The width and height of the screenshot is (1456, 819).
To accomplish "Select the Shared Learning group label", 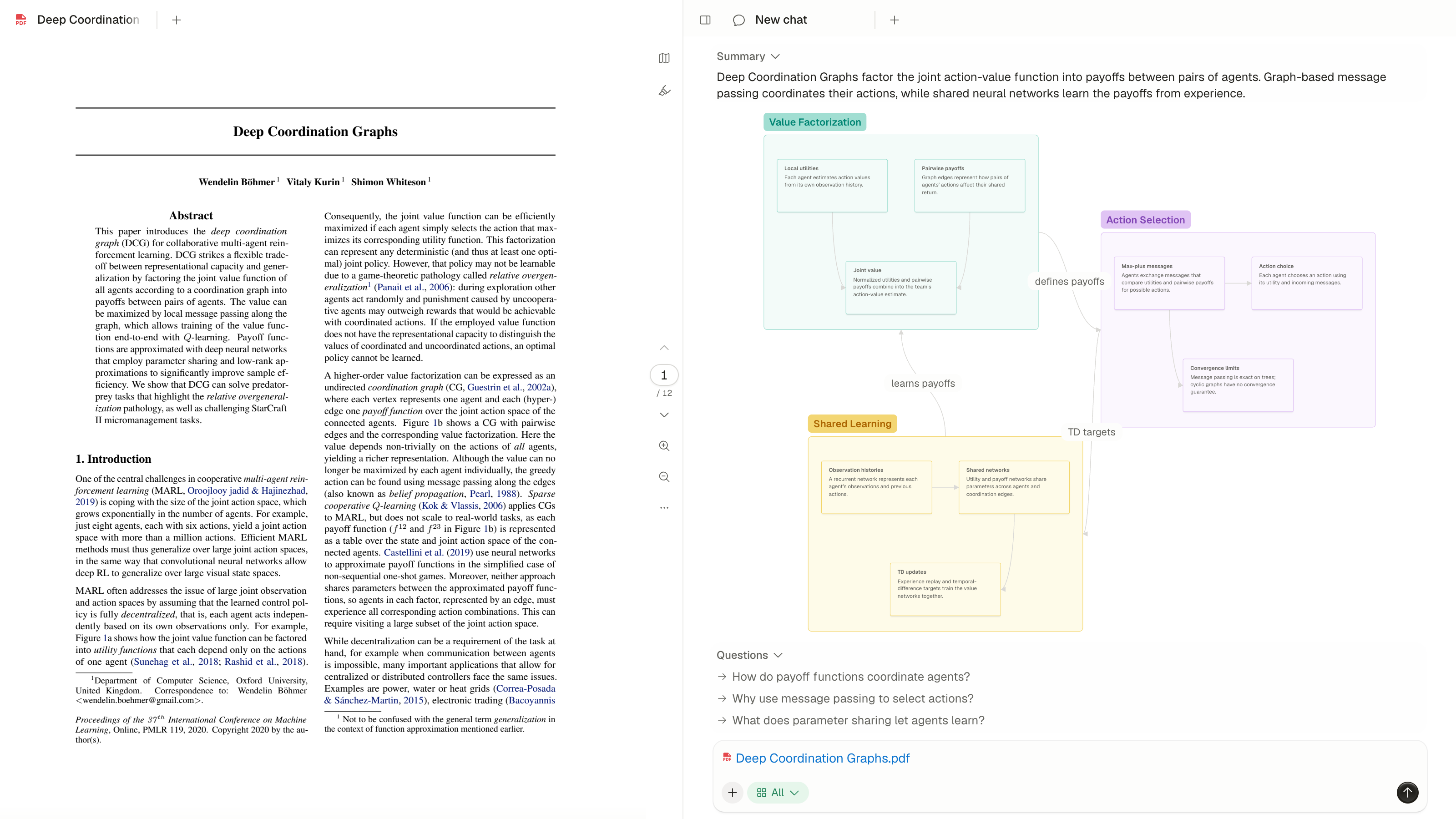I will pos(852,424).
